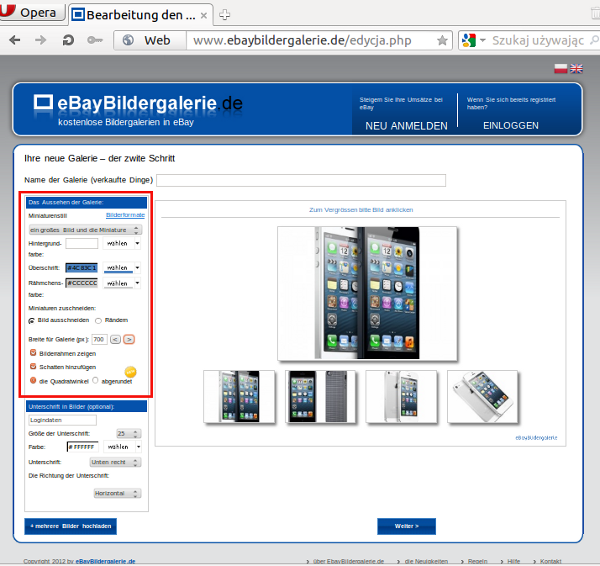
Task: Go back with the browser back arrow
Action: point(15,40)
